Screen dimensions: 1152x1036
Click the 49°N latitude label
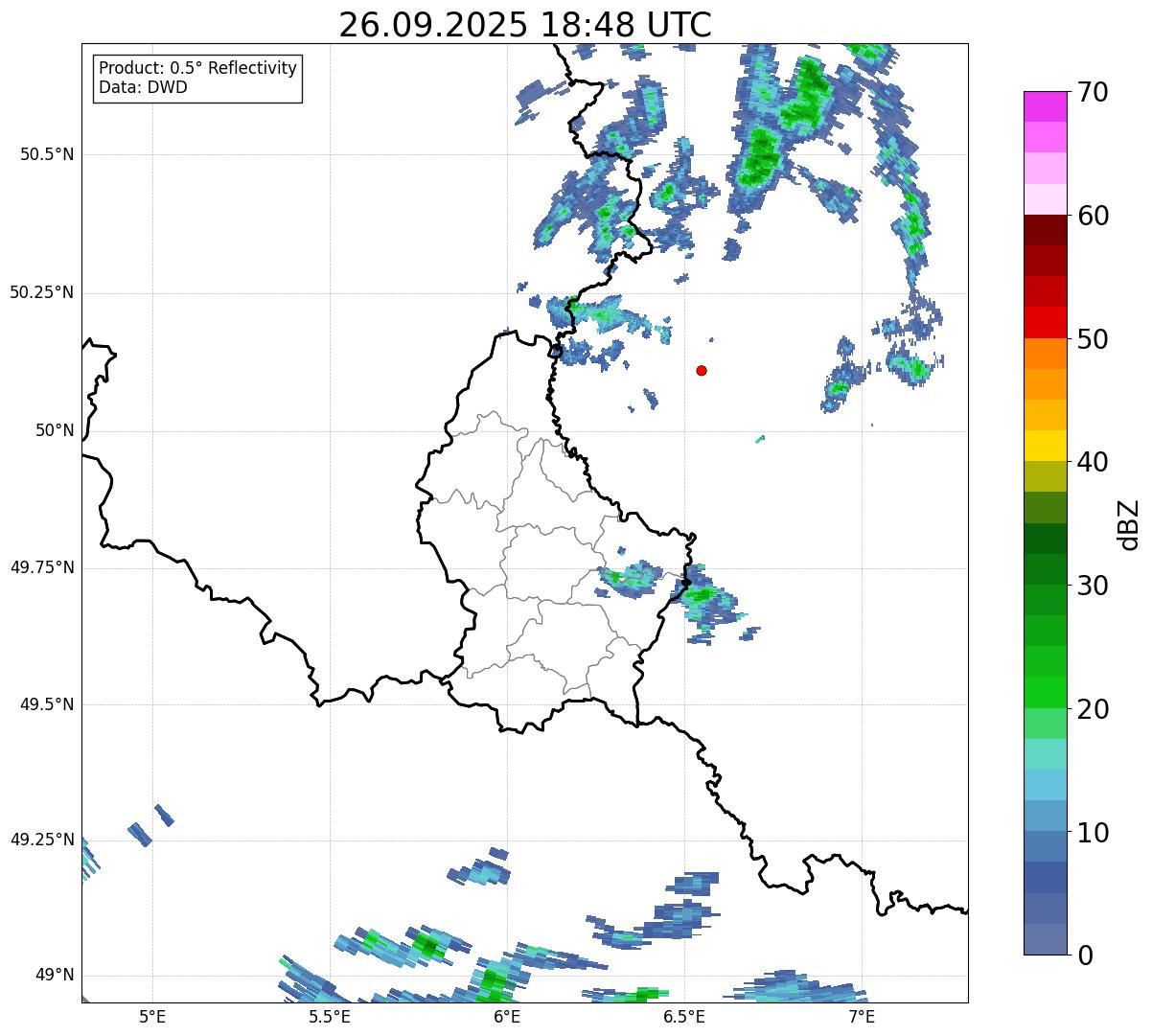[x=55, y=975]
